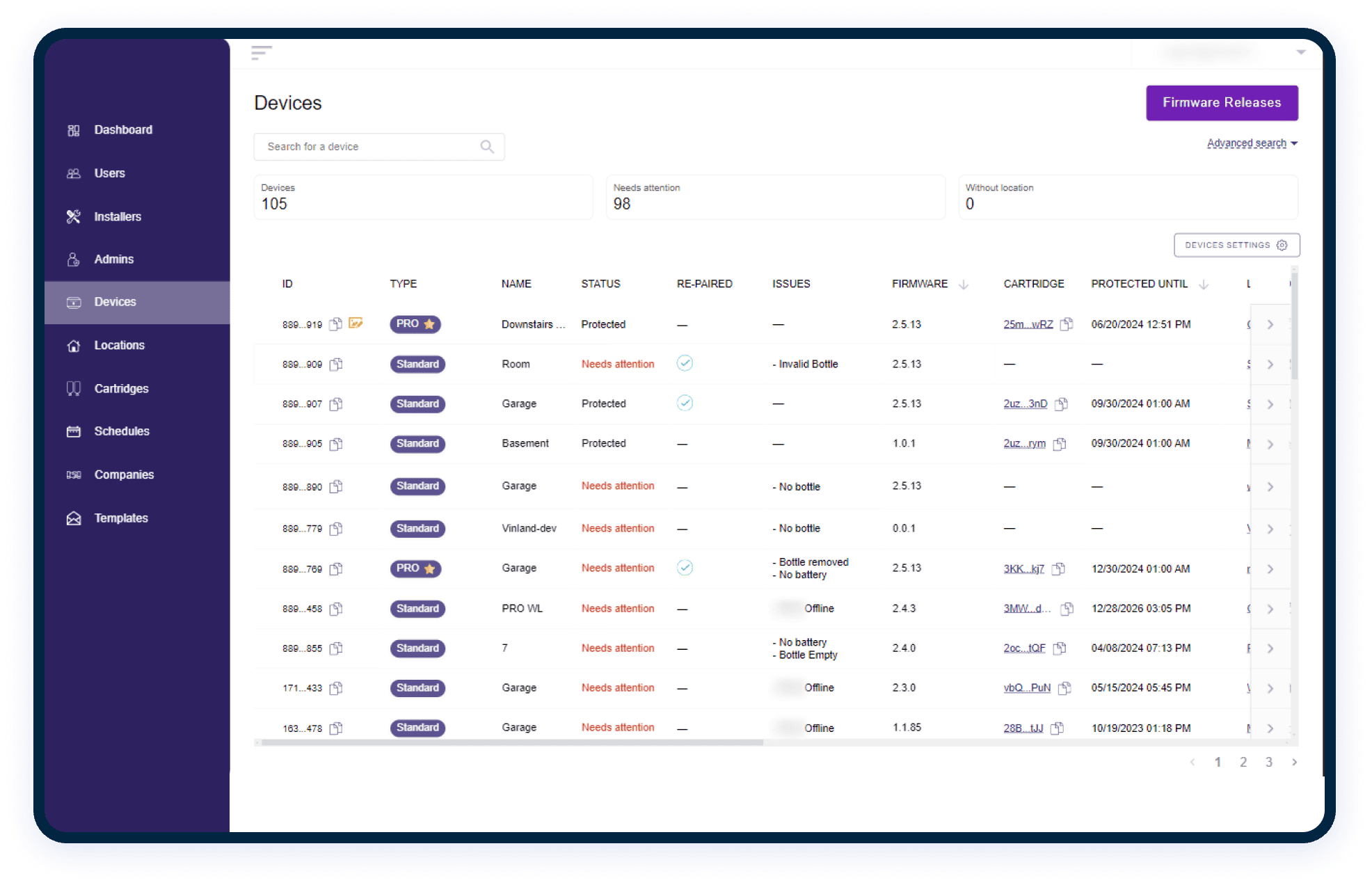Copy device ID 889...855
The width and height of the screenshot is (1372, 885).
click(x=336, y=648)
